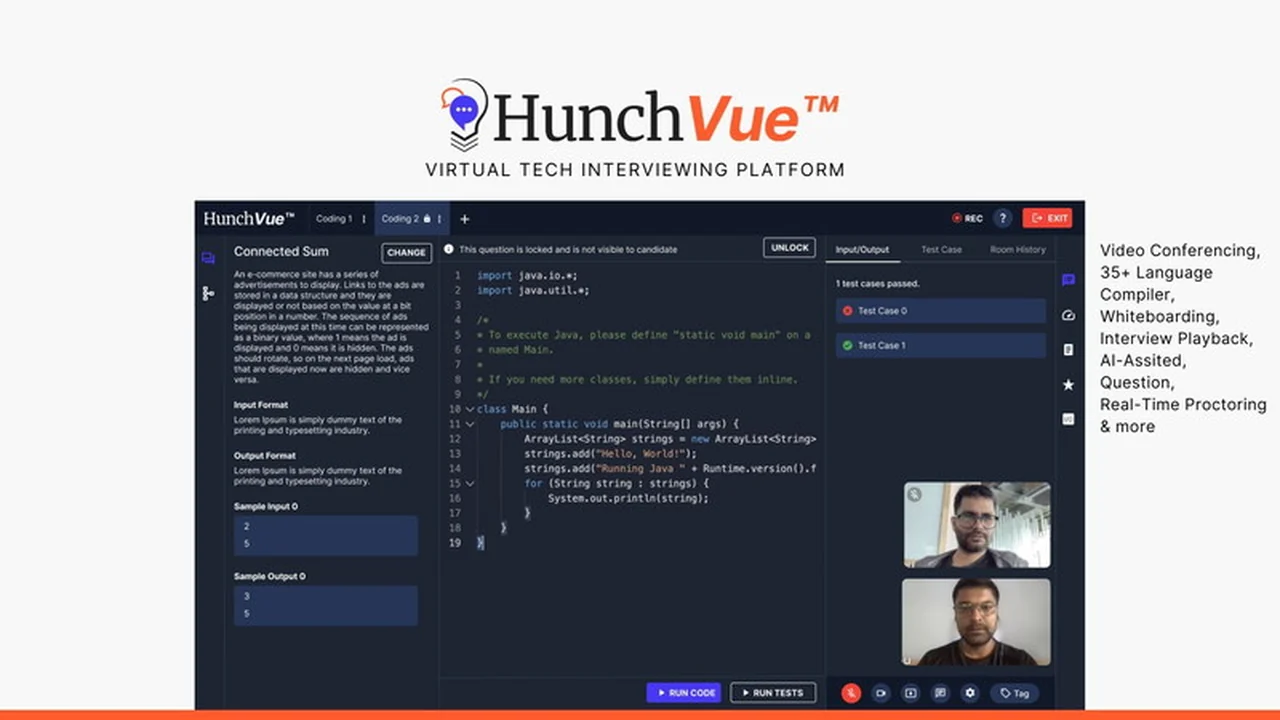
Task: Open the Coding 2 tab options menu
Action: coord(439,219)
